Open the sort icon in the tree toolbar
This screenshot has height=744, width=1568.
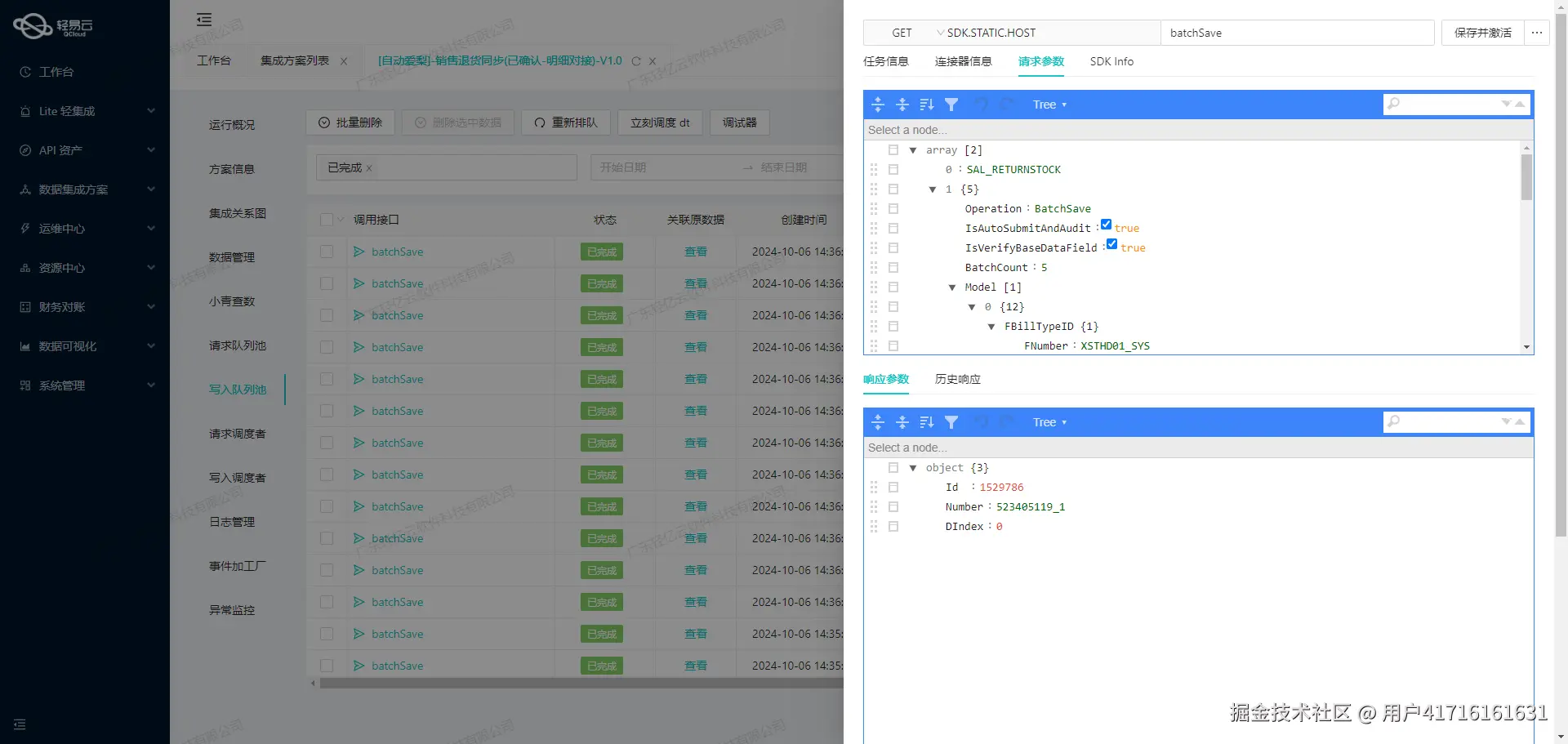point(926,104)
